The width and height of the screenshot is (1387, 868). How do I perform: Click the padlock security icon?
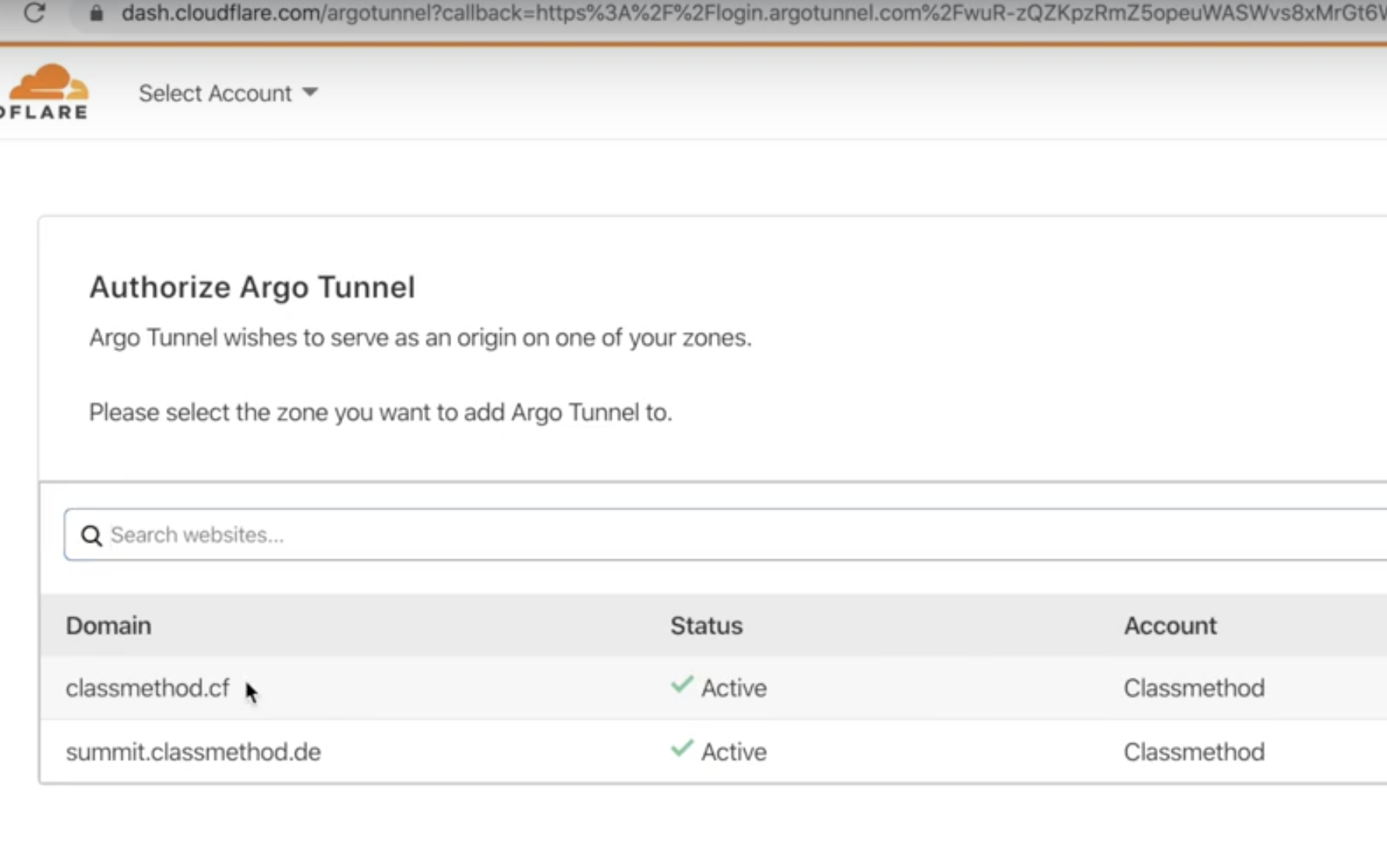pyautogui.click(x=96, y=12)
